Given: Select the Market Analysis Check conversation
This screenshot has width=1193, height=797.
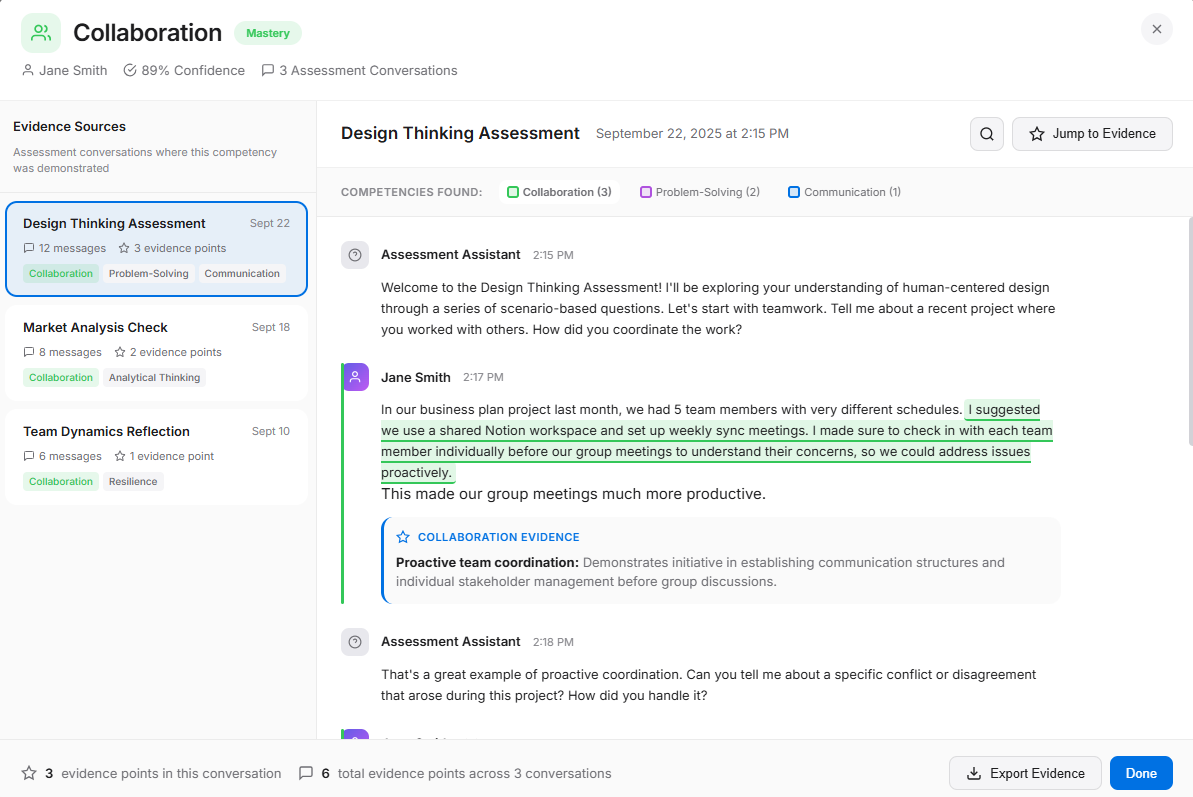Looking at the screenshot, I should tap(156, 352).
